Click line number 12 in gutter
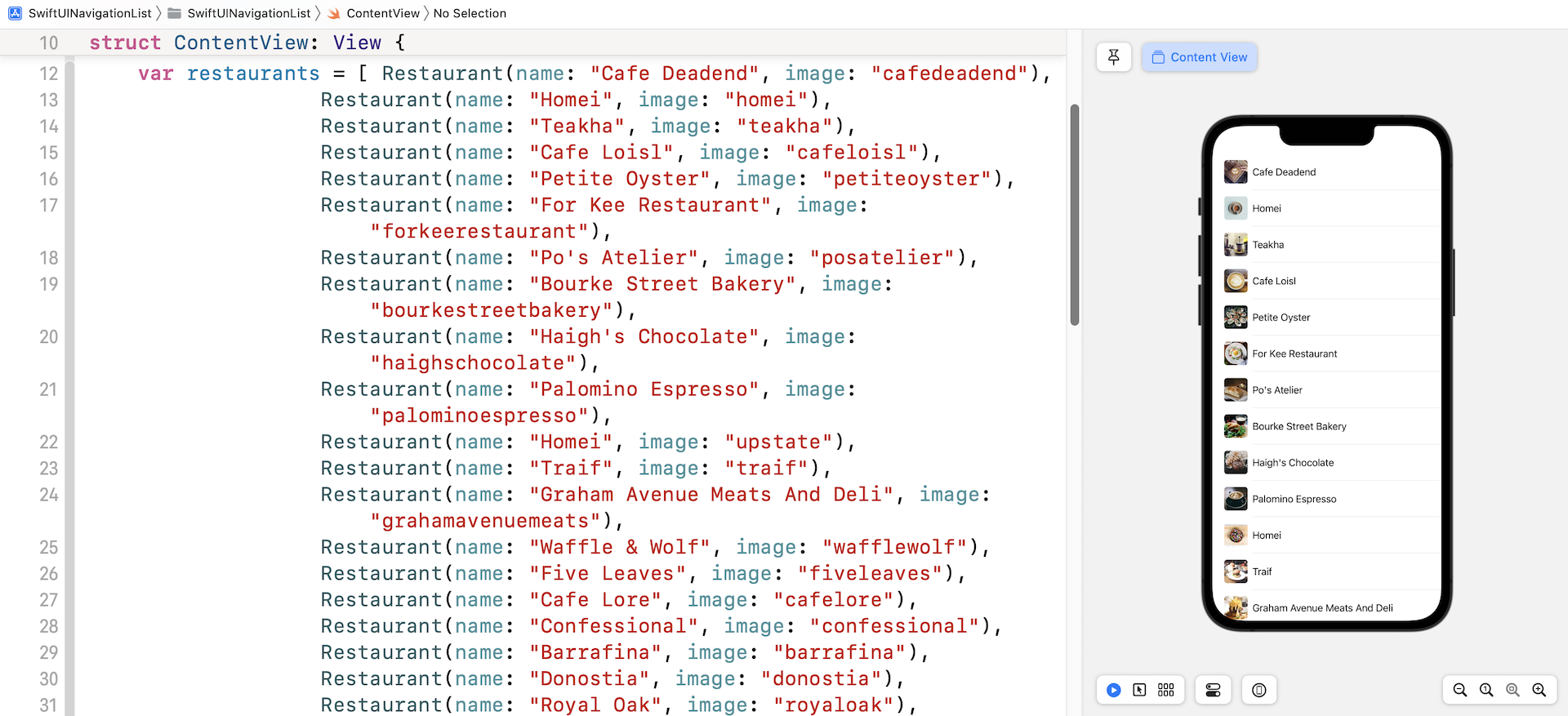The width and height of the screenshot is (1568, 716). [x=49, y=73]
